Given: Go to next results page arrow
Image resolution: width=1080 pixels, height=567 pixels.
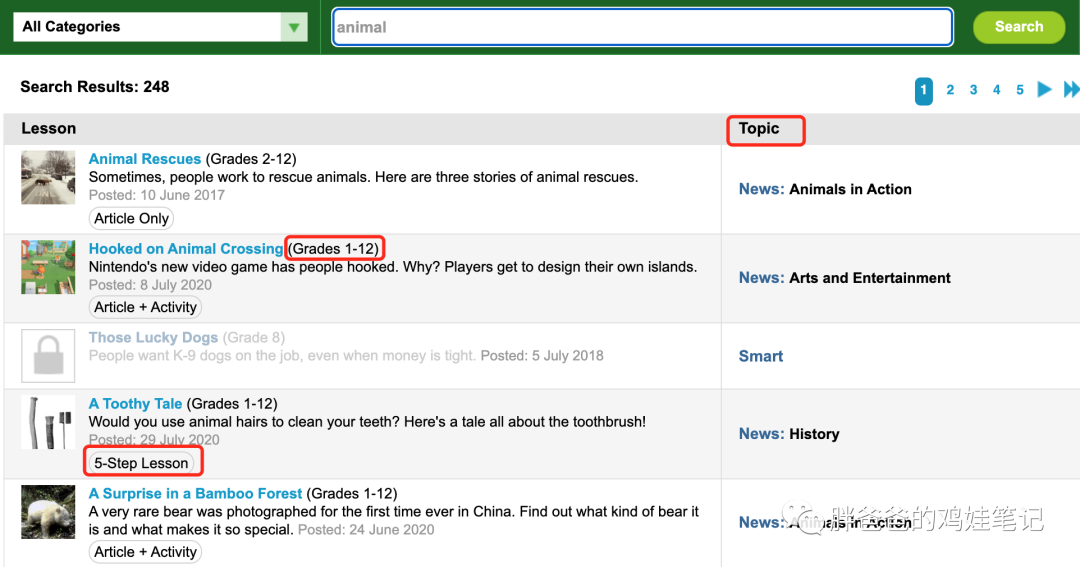Looking at the screenshot, I should click(x=1045, y=90).
